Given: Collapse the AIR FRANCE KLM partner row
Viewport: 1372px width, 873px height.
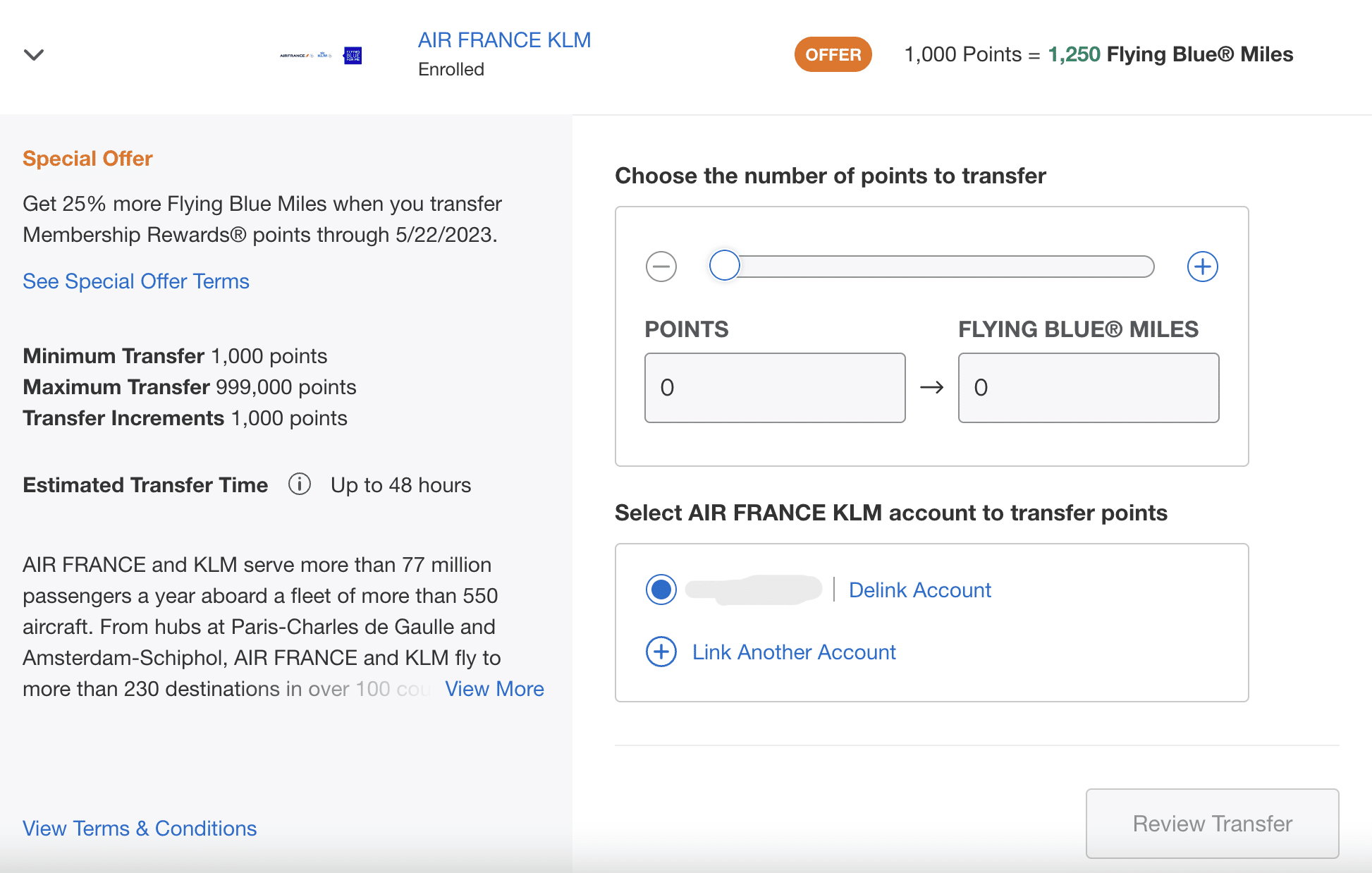Looking at the screenshot, I should [x=34, y=55].
